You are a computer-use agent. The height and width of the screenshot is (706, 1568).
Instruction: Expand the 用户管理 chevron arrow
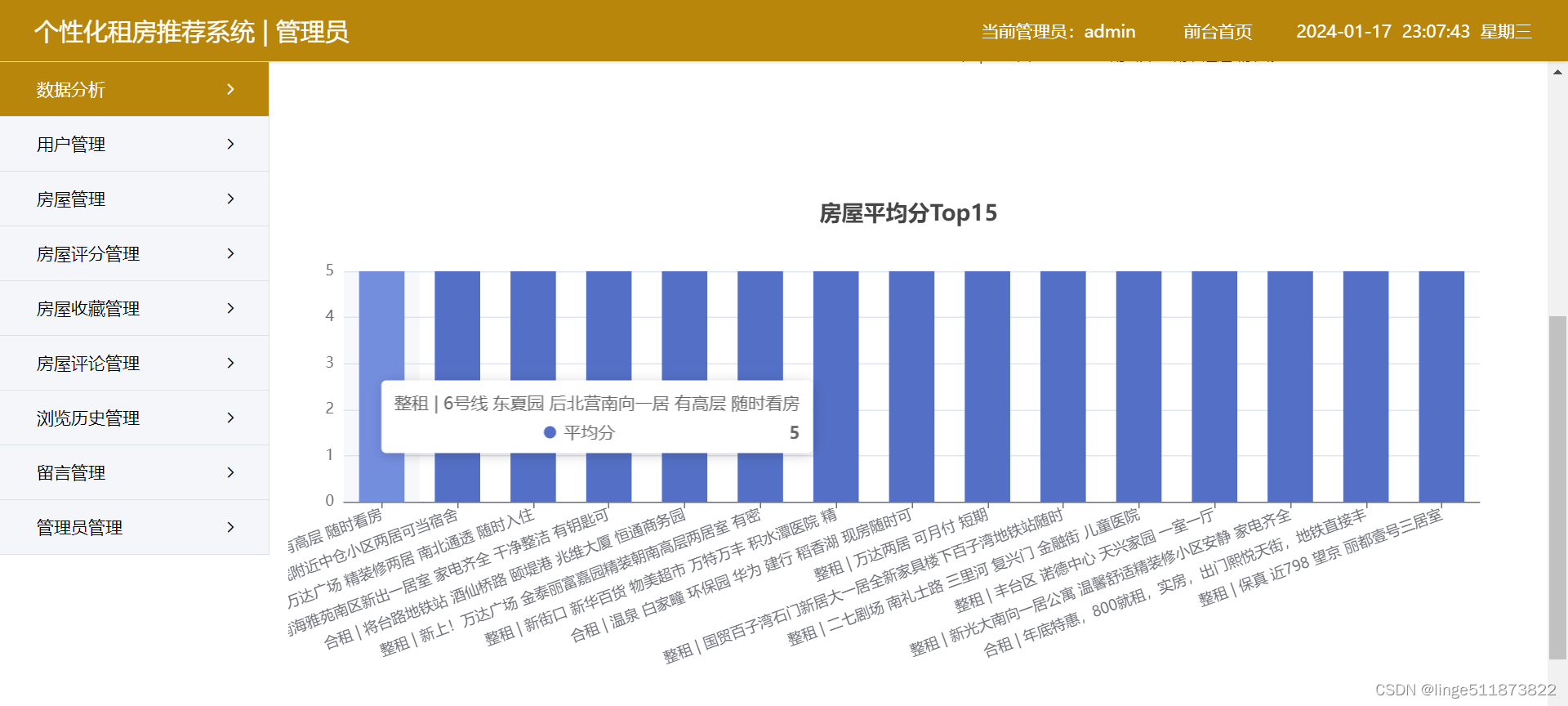coord(230,144)
